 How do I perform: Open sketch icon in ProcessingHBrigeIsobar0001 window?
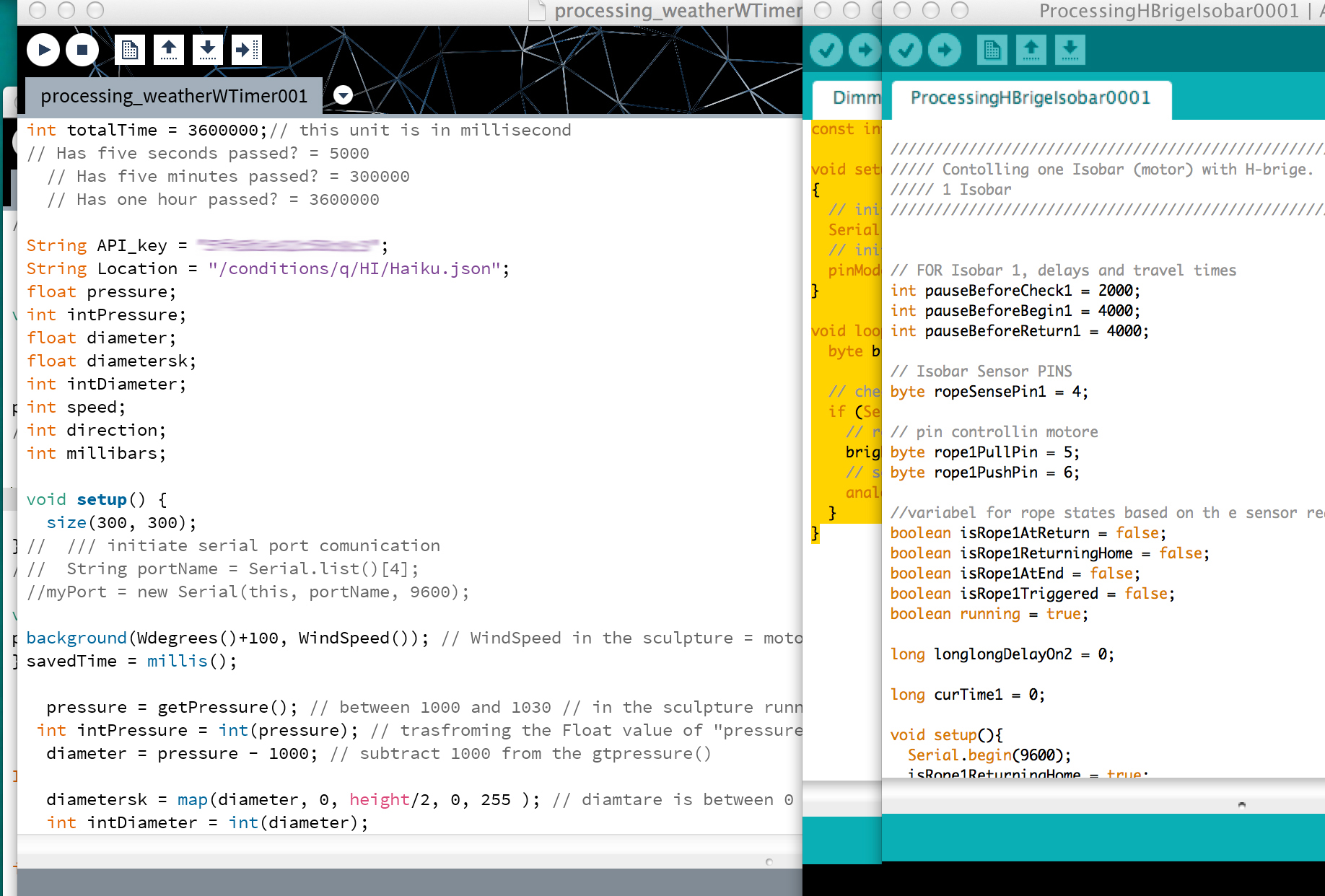1031,50
